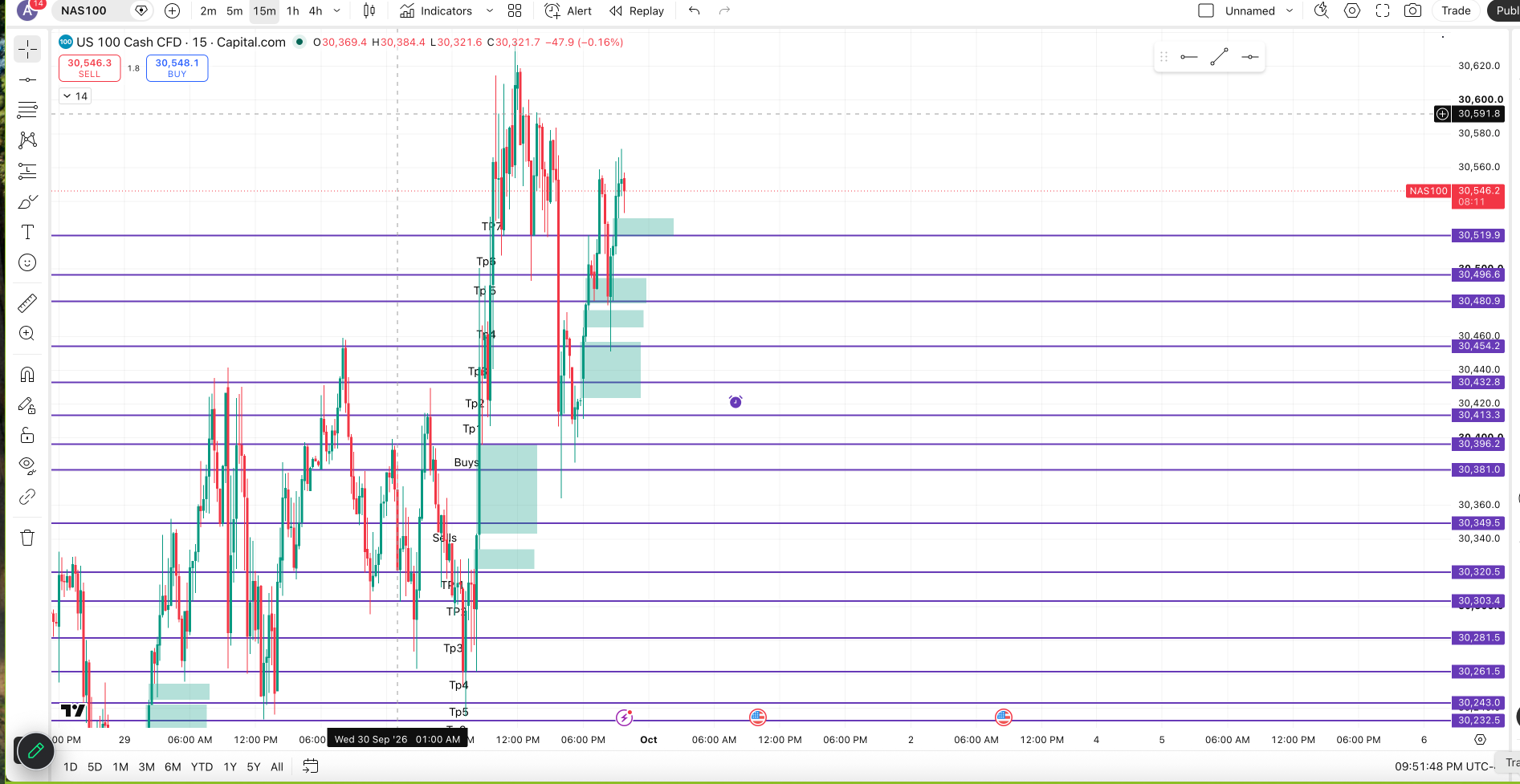Image resolution: width=1520 pixels, height=784 pixels.
Task: Open the emoji icons tool
Action: tap(27, 262)
